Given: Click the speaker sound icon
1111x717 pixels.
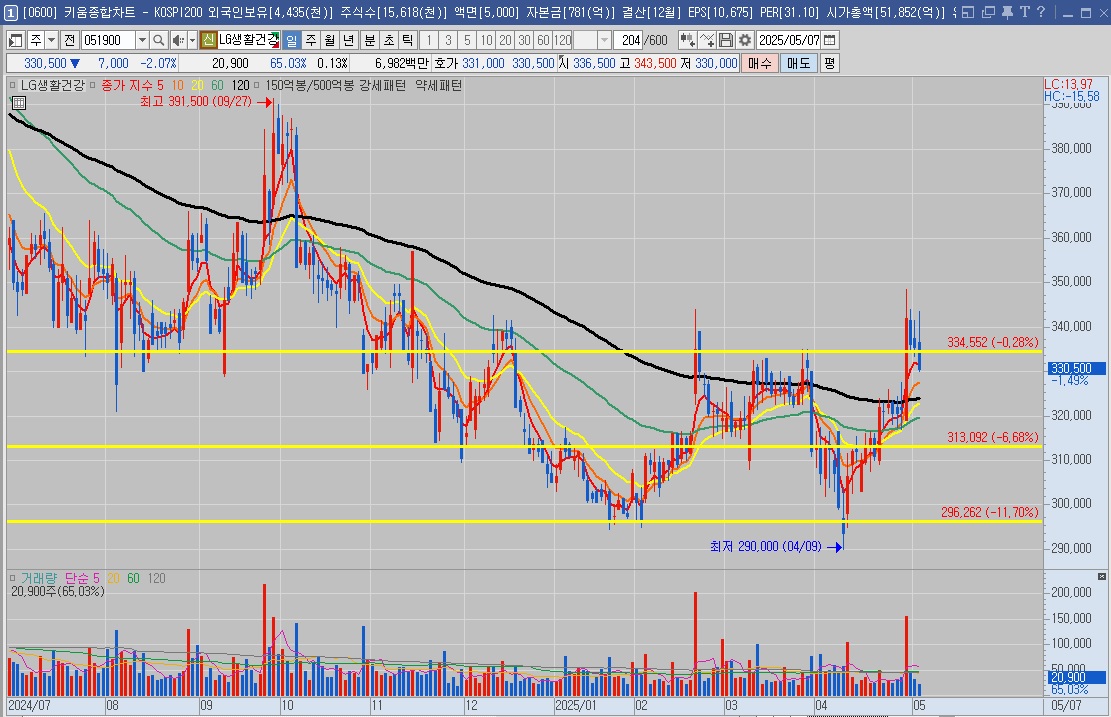Looking at the screenshot, I should pos(178,40).
